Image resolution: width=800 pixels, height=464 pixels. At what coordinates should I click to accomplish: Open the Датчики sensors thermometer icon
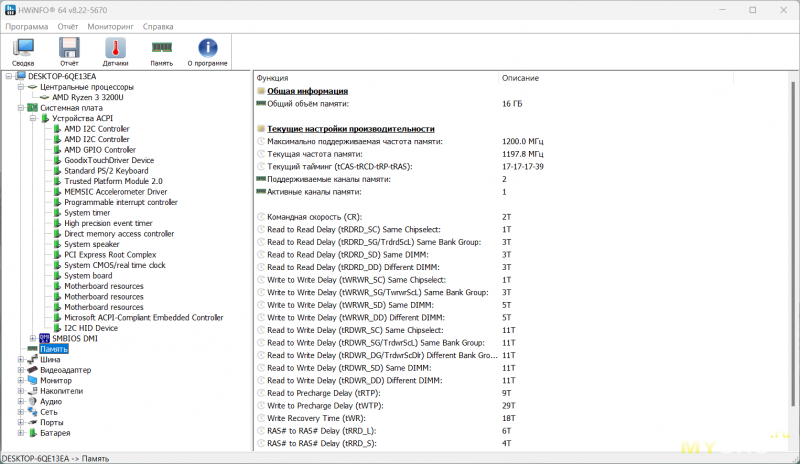tap(115, 52)
